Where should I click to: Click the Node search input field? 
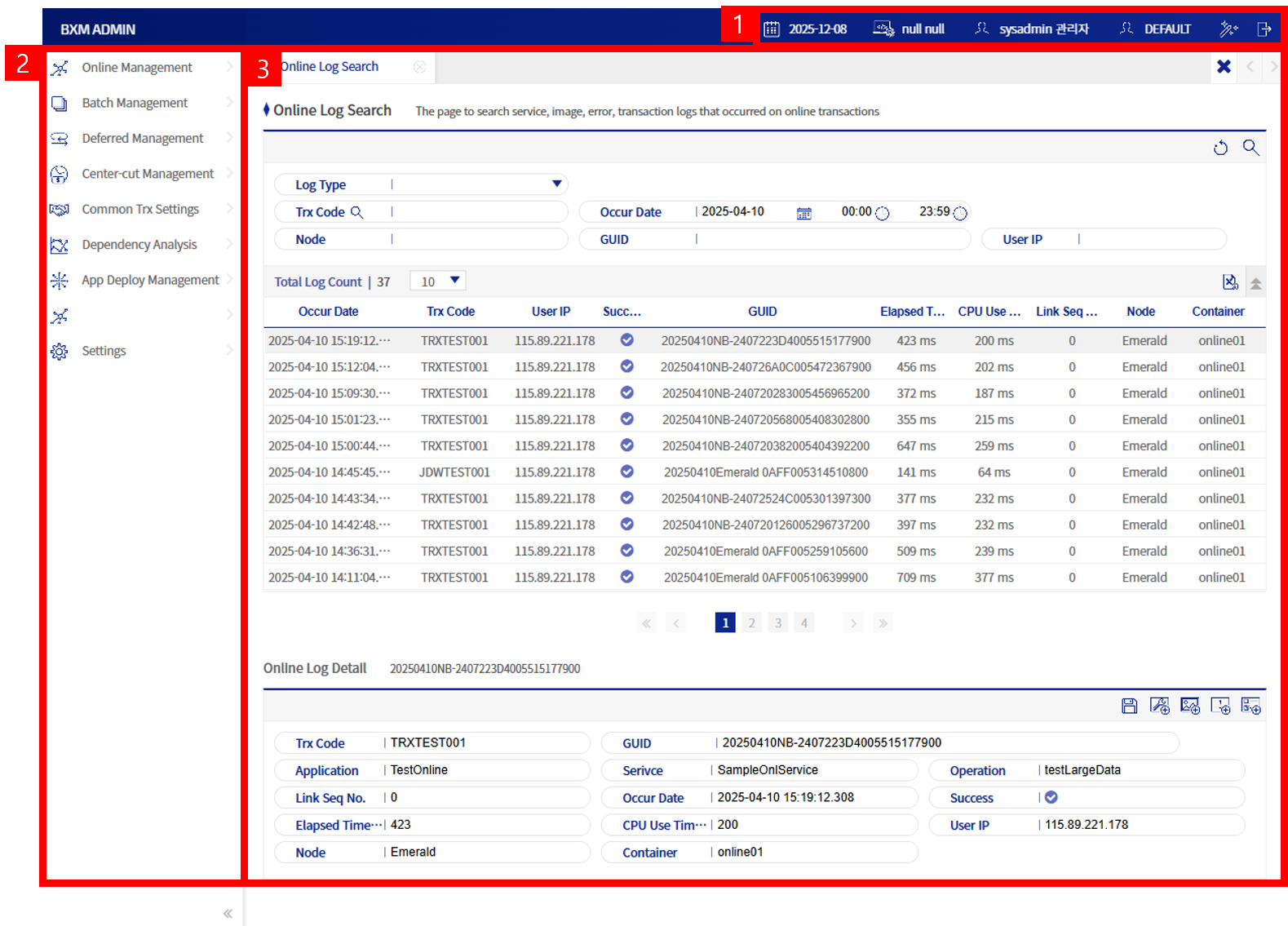479,239
